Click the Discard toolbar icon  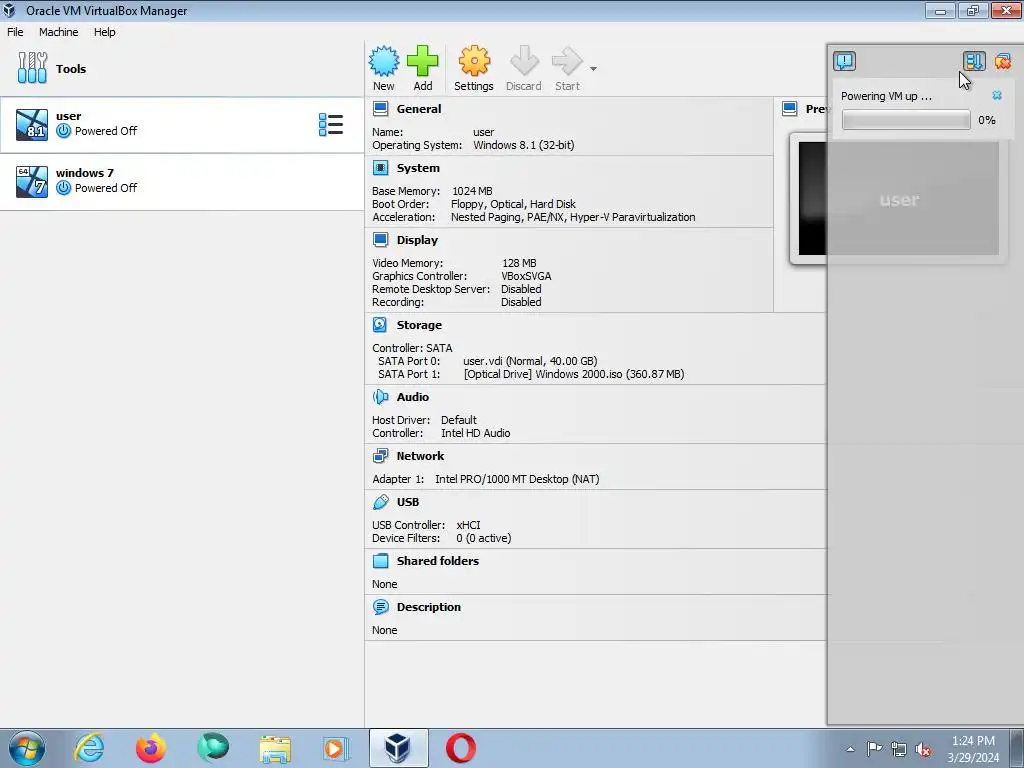(524, 61)
